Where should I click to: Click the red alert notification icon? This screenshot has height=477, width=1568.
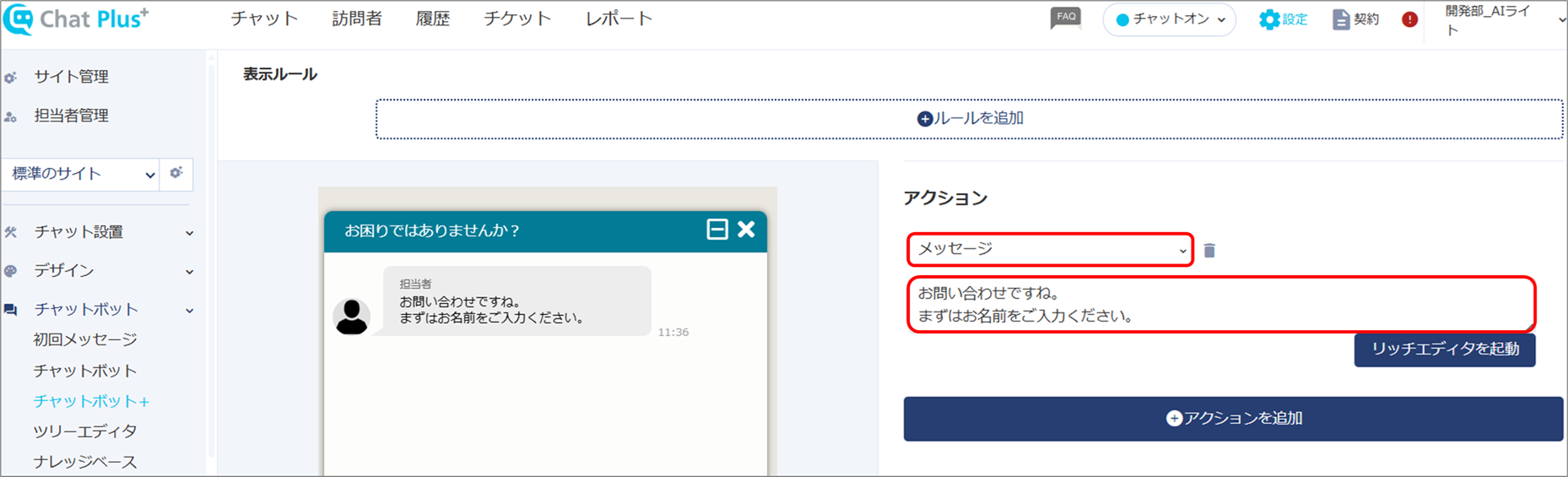coord(1409,19)
